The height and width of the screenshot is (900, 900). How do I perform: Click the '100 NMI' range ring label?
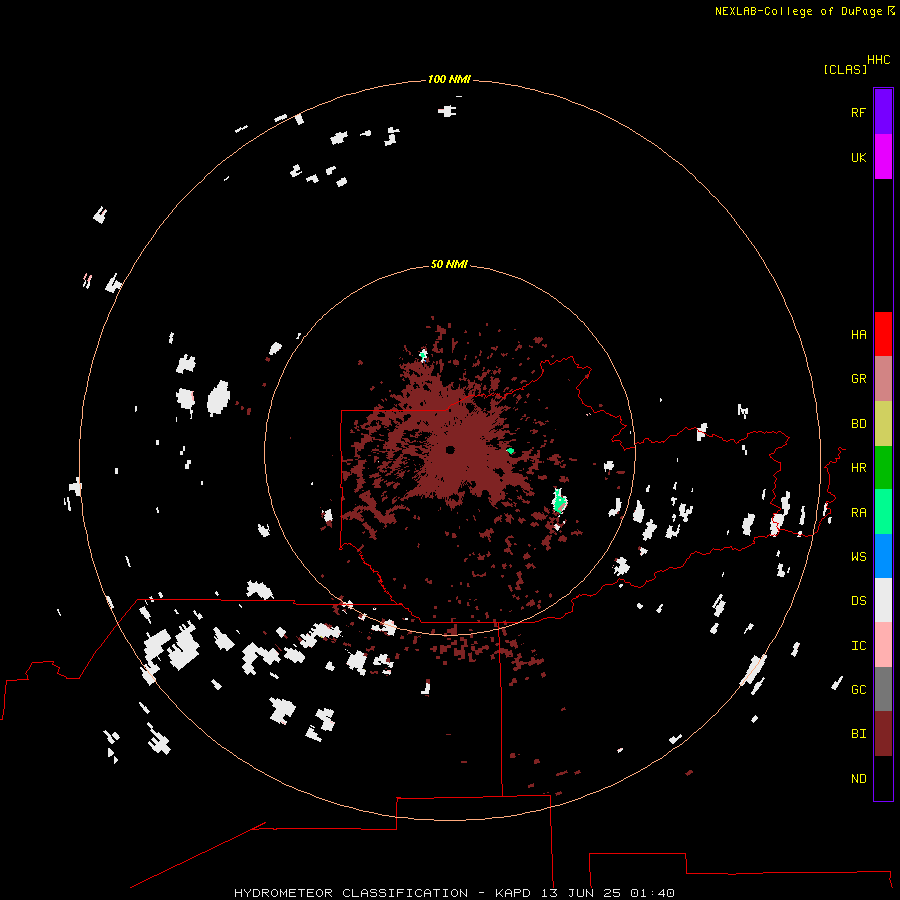click(449, 79)
